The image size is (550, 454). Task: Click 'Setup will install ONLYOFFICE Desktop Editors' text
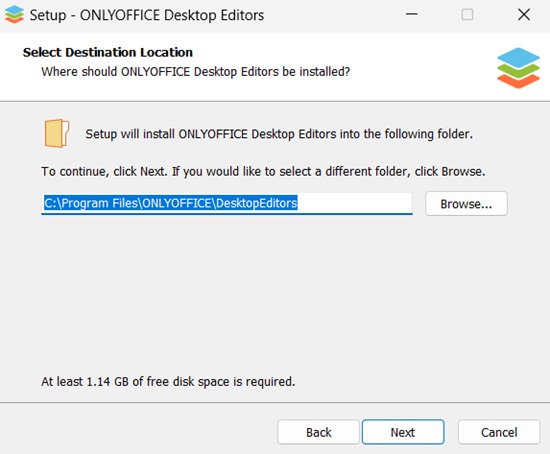279,134
